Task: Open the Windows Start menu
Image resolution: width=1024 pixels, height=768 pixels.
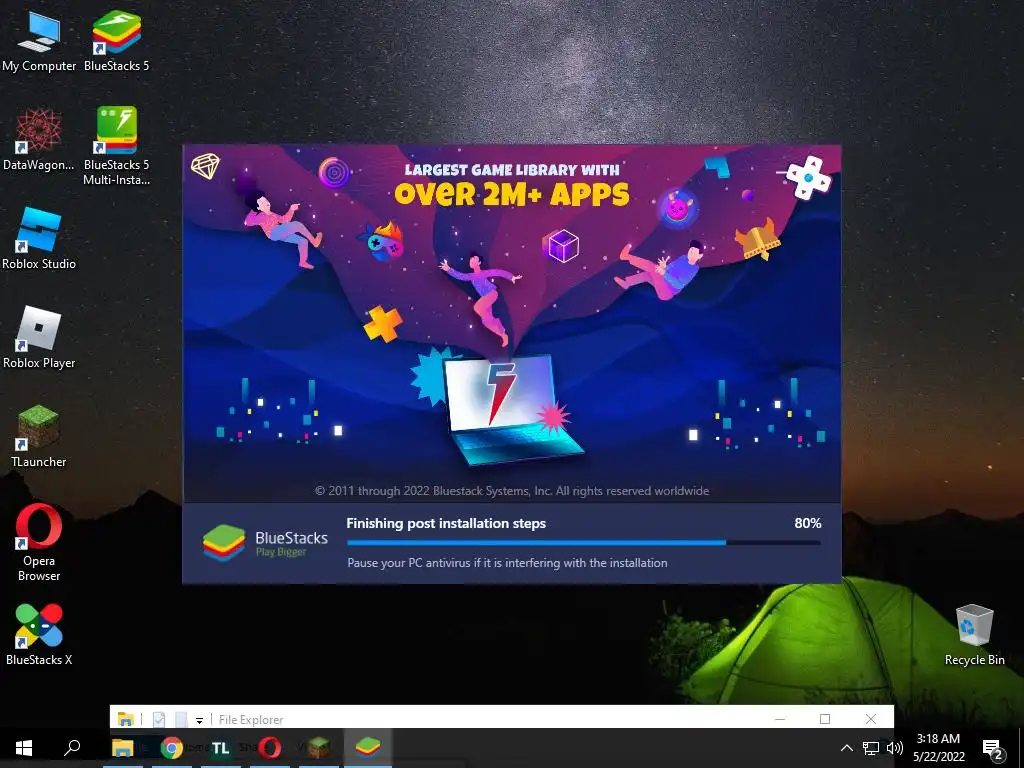Action: (24, 748)
